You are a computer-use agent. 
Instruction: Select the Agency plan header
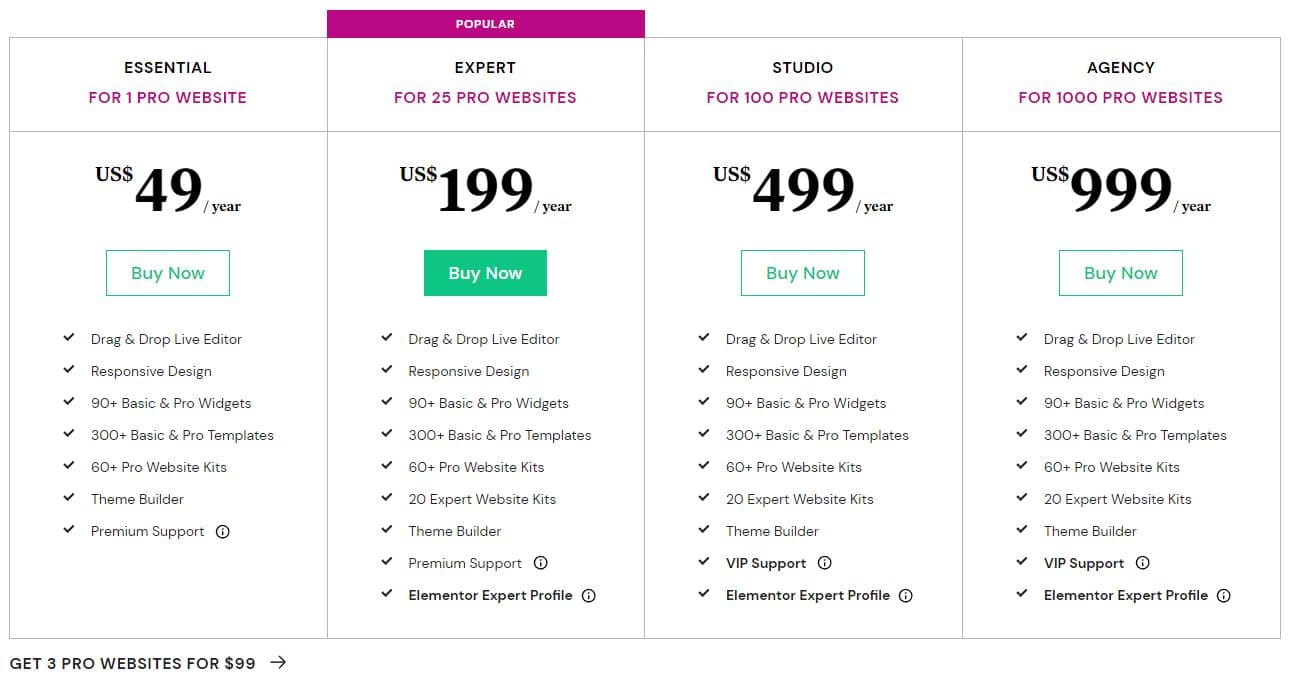(1121, 68)
